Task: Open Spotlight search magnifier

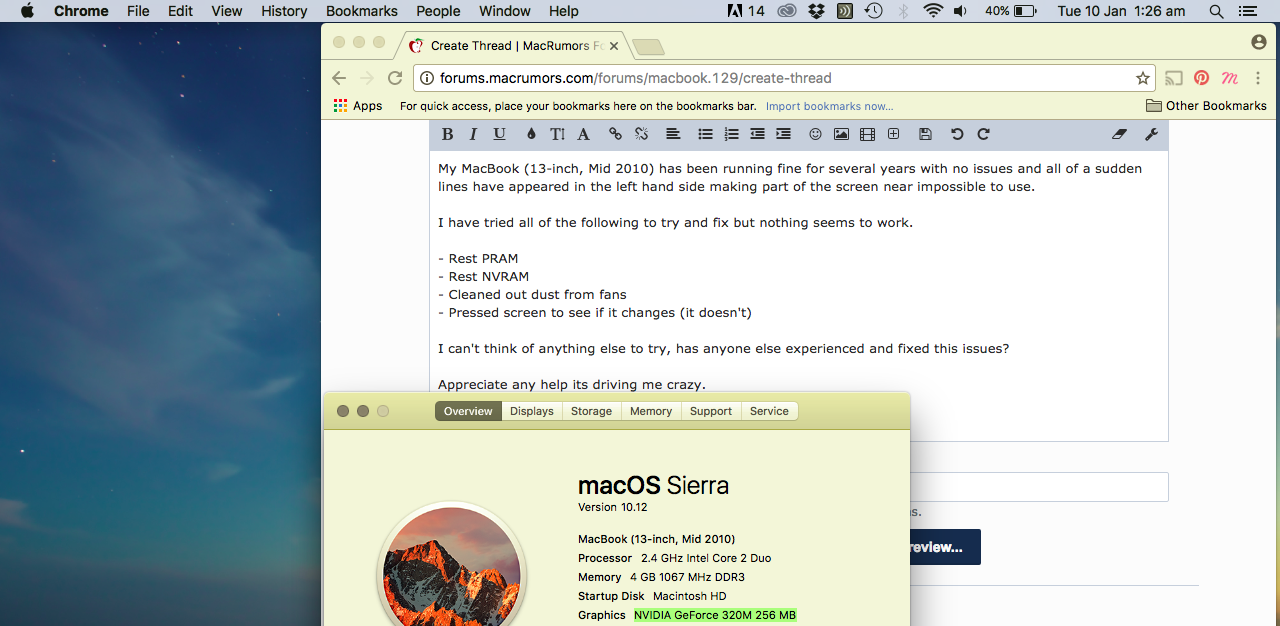Action: [x=1216, y=11]
